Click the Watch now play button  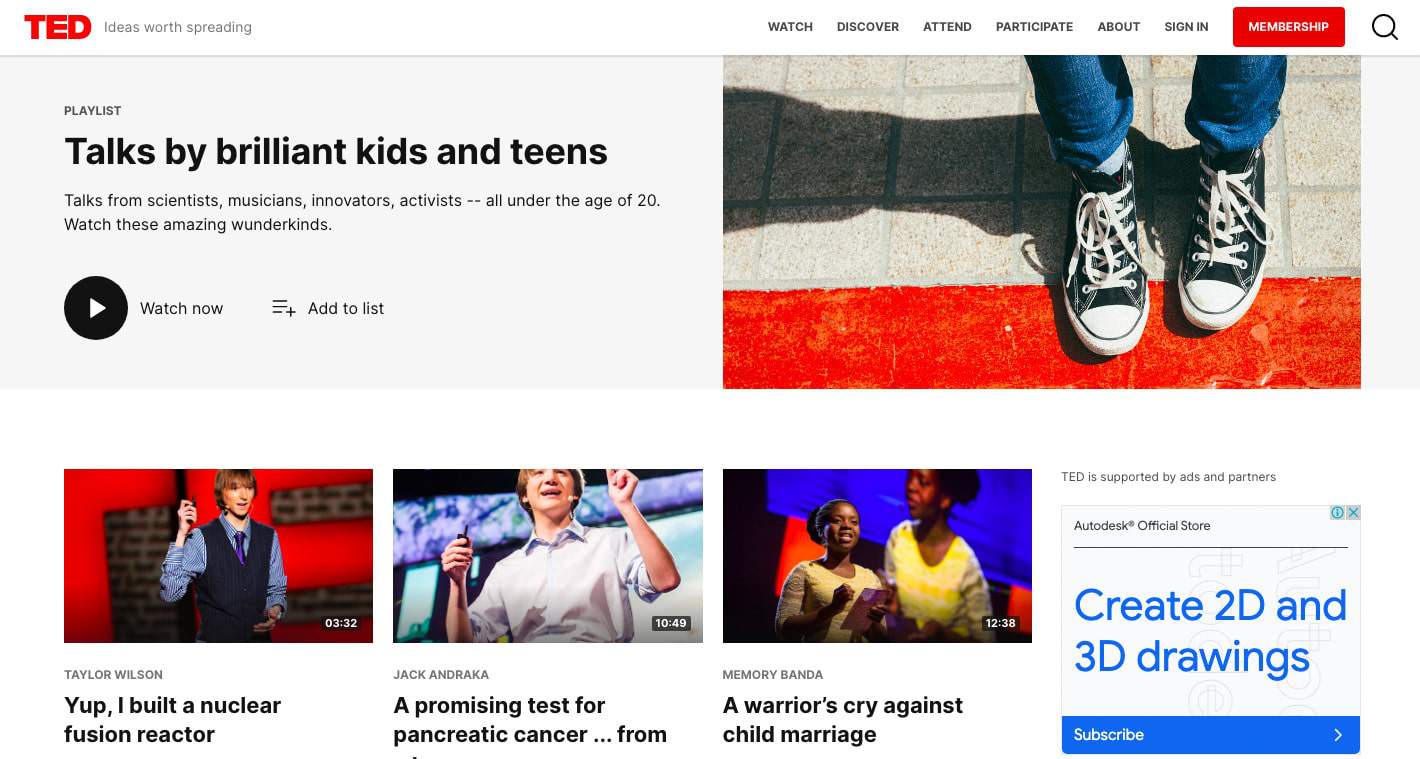(96, 308)
